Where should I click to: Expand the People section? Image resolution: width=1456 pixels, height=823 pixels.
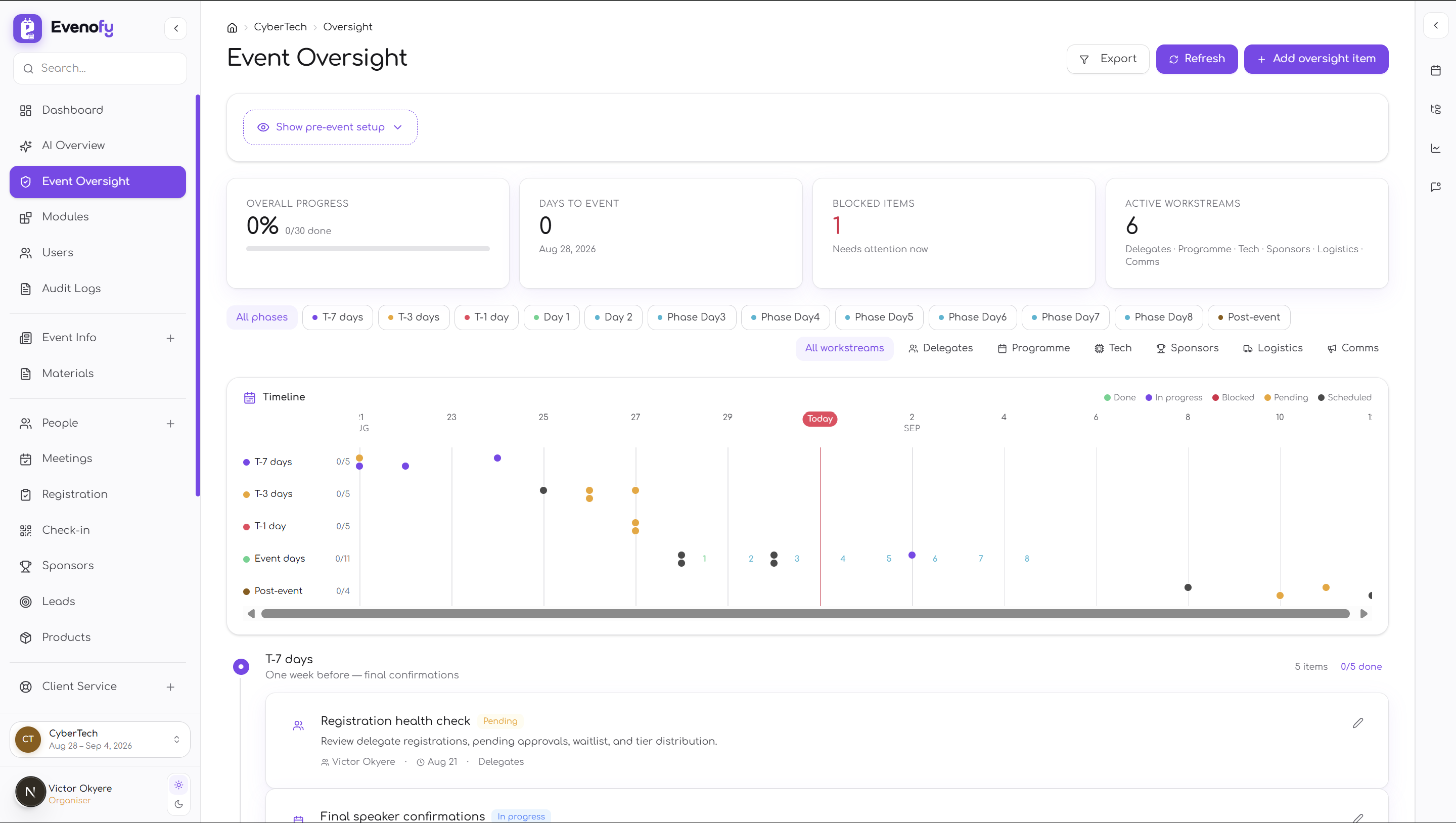(x=170, y=423)
